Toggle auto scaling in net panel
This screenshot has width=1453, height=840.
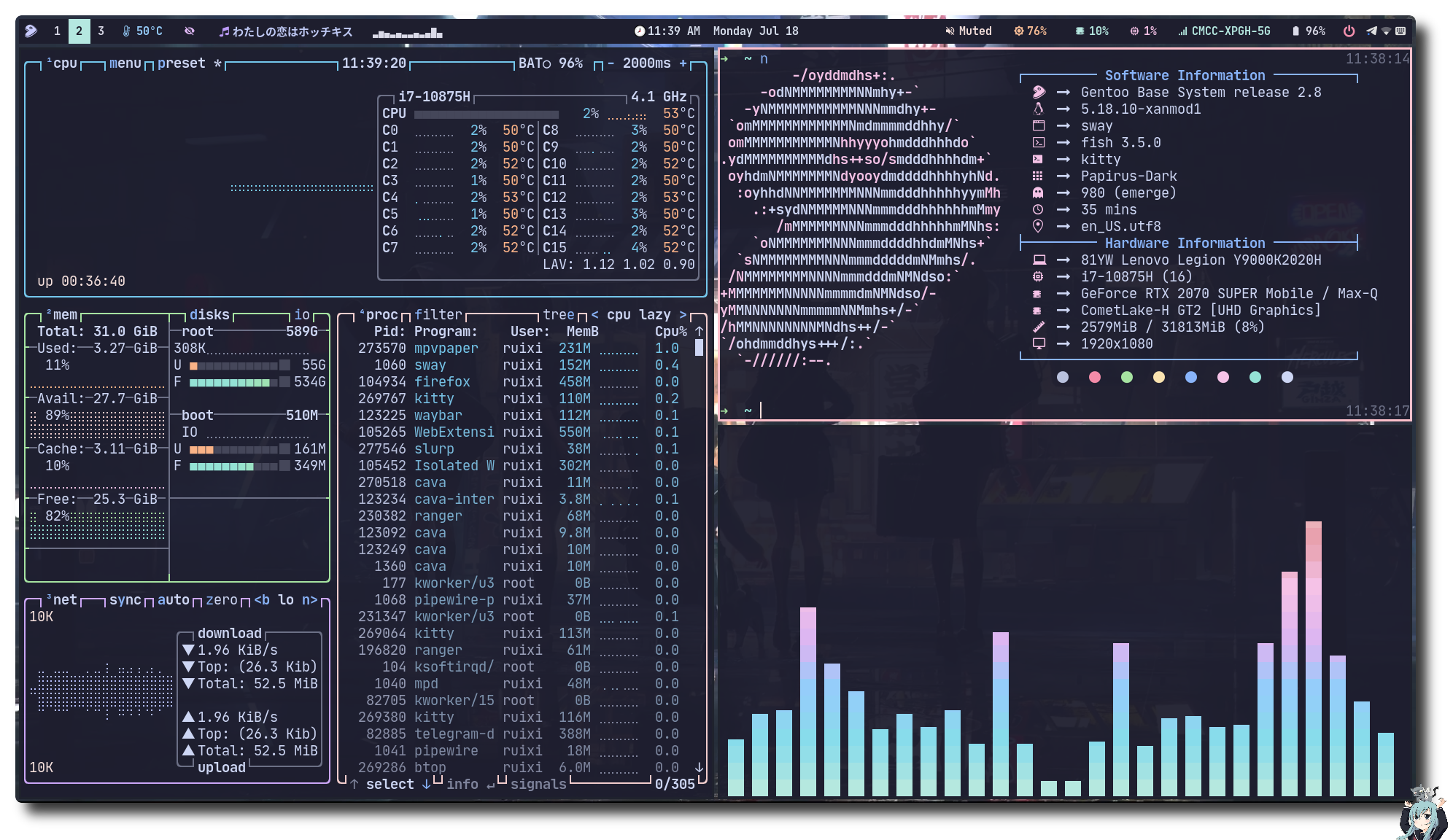click(x=173, y=599)
